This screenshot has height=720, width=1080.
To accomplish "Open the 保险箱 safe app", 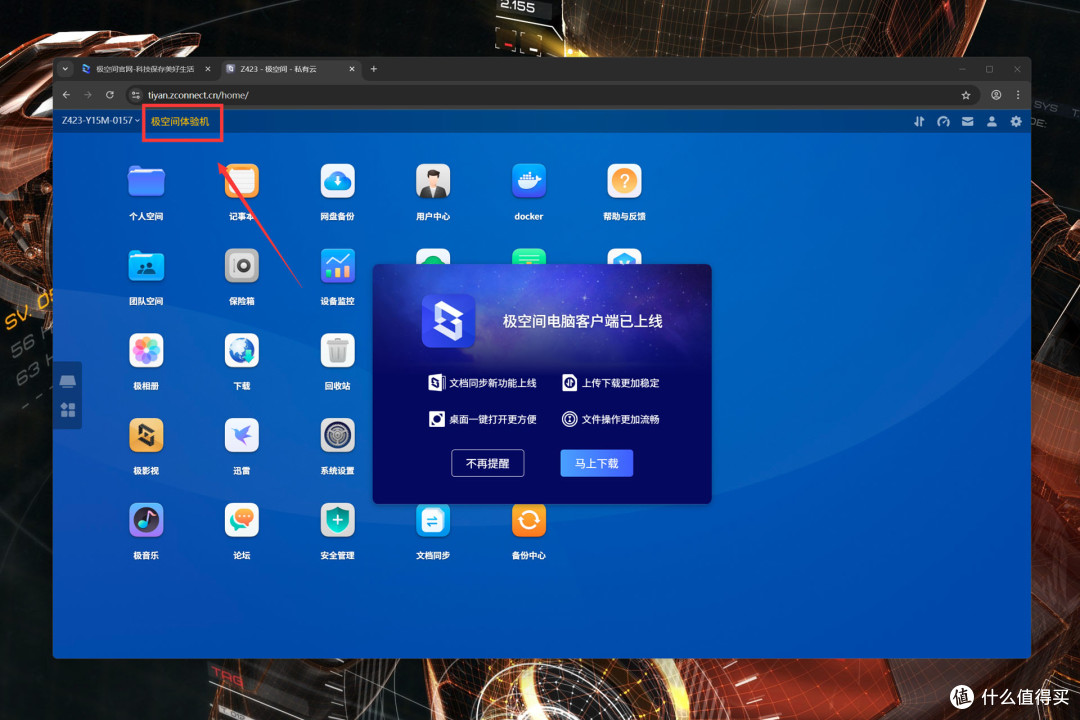I will pyautogui.click(x=242, y=266).
